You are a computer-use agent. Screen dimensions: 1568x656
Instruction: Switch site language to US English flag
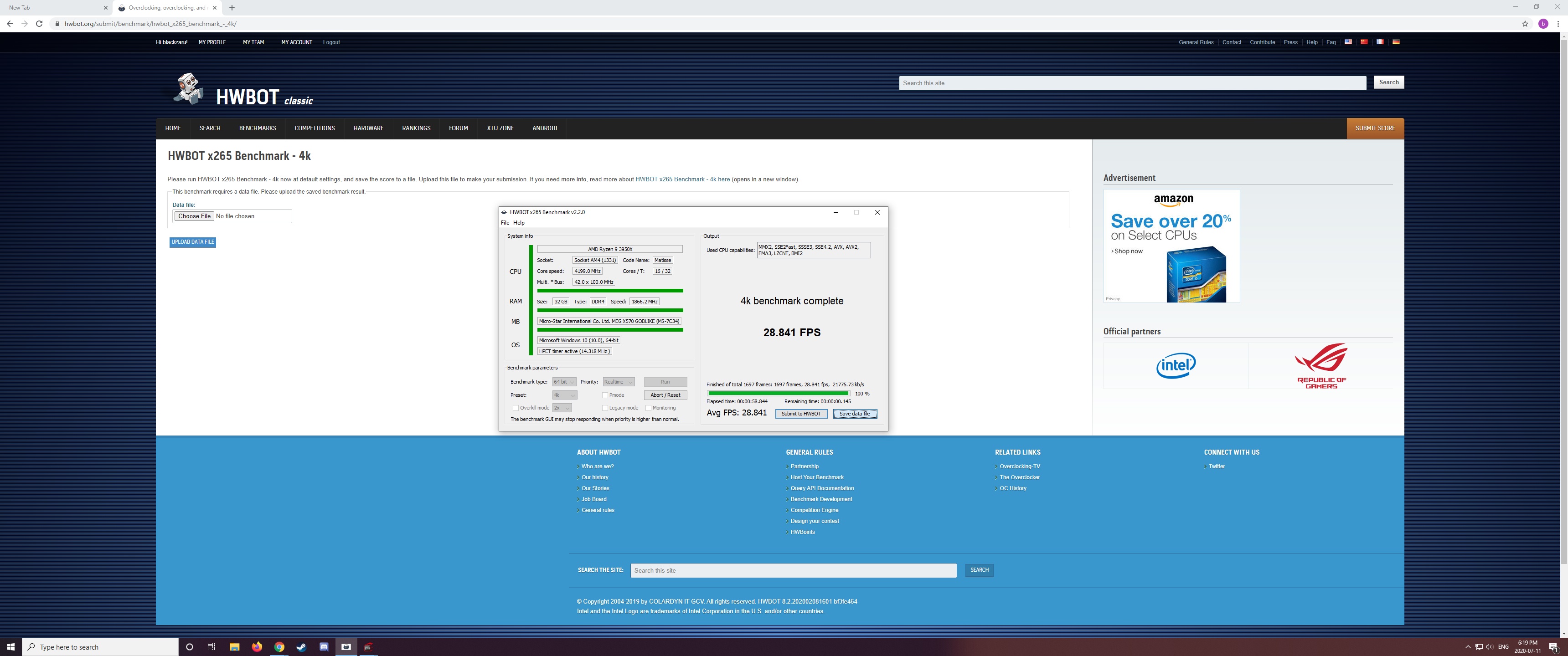point(1348,42)
